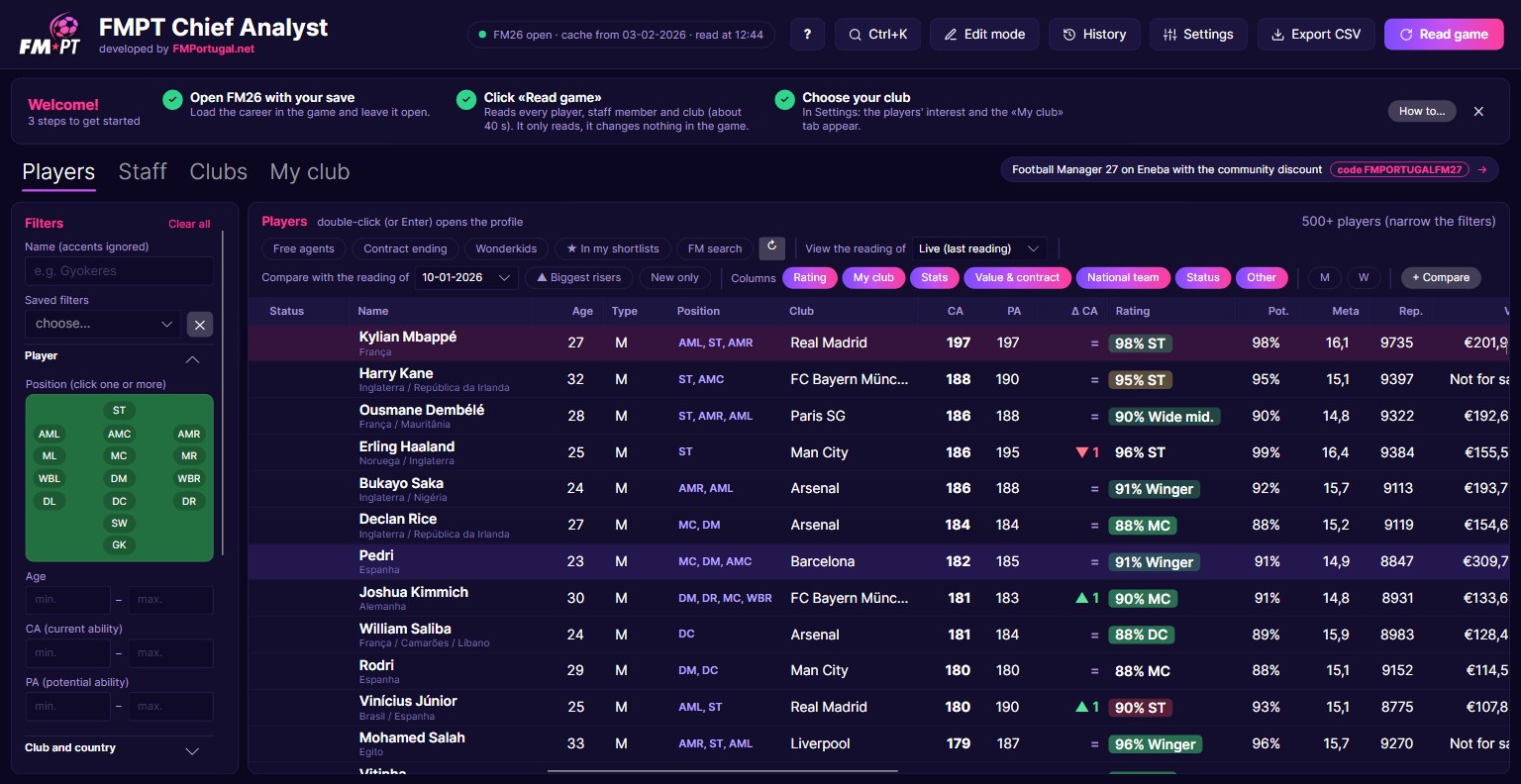Viewport: 1521px width, 784px height.
Task: Open the compare reading date dropdown
Action: coord(465,278)
